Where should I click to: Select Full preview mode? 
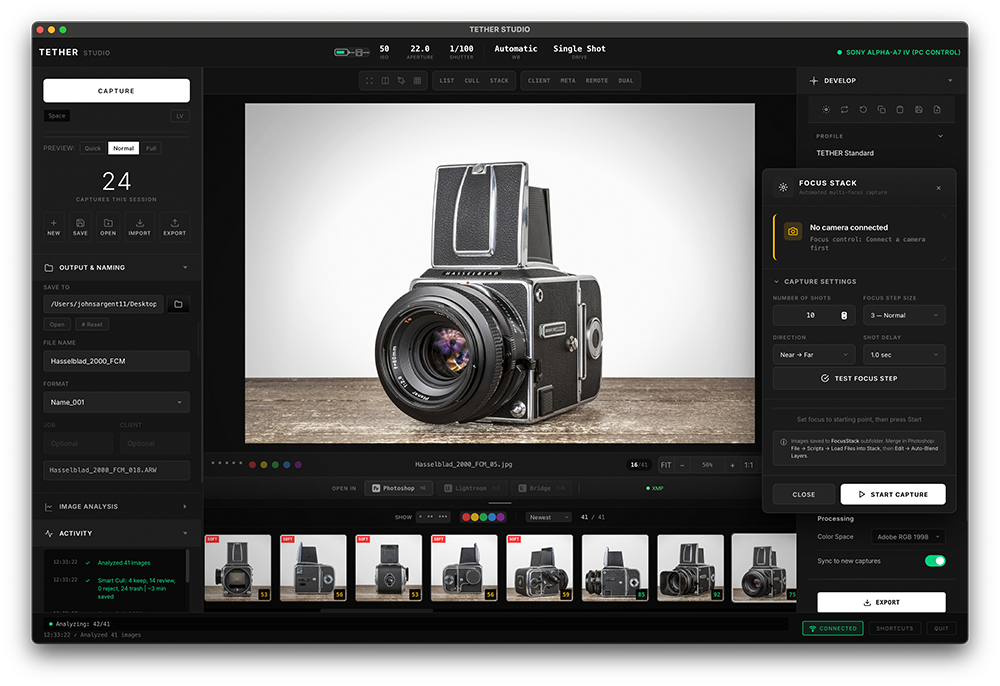[x=151, y=149]
